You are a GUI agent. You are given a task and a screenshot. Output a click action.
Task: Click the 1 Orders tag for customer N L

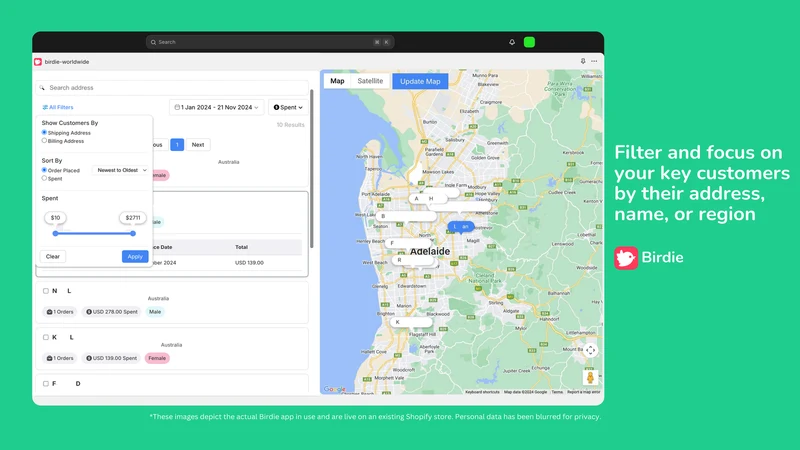pos(60,312)
